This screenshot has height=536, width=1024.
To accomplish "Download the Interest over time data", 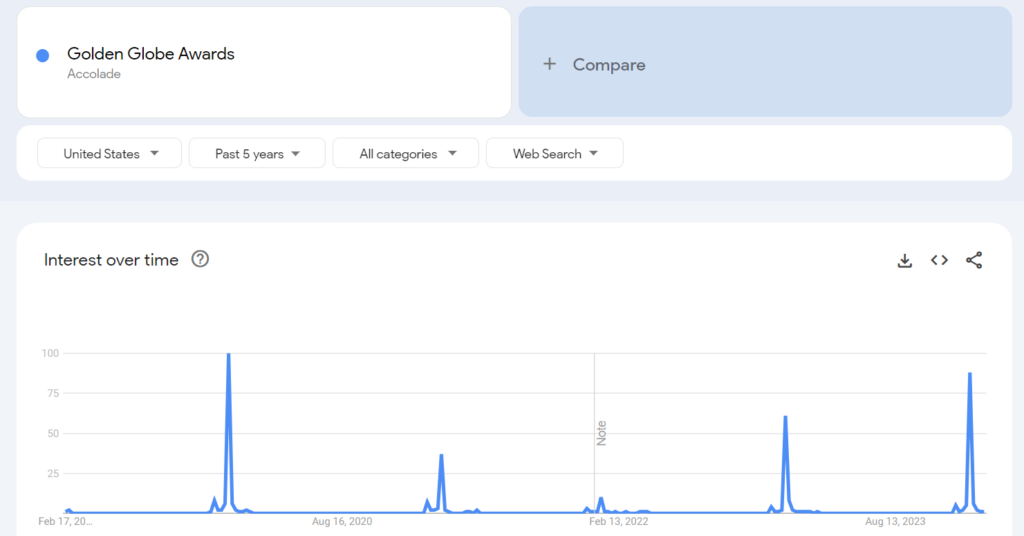I will (x=904, y=260).
